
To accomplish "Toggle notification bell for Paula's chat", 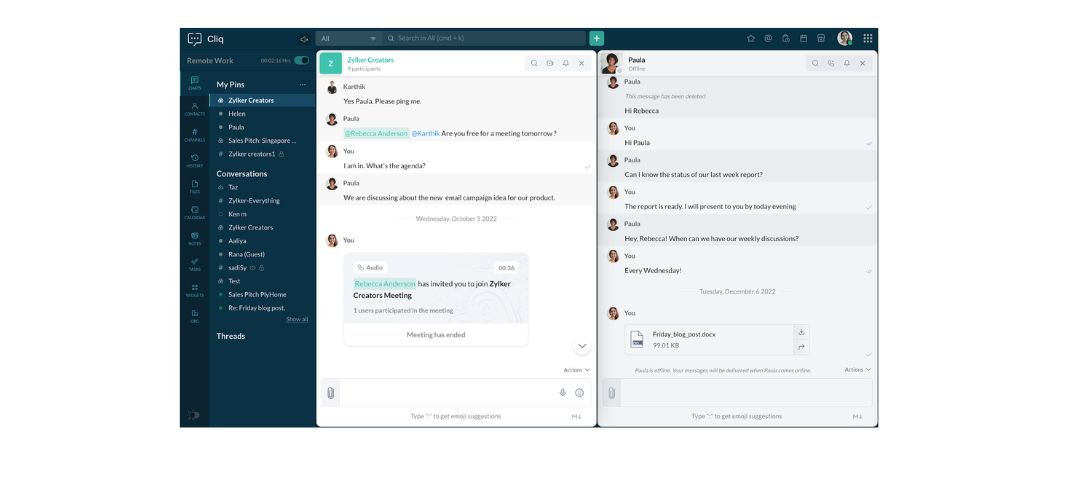I will 847,63.
